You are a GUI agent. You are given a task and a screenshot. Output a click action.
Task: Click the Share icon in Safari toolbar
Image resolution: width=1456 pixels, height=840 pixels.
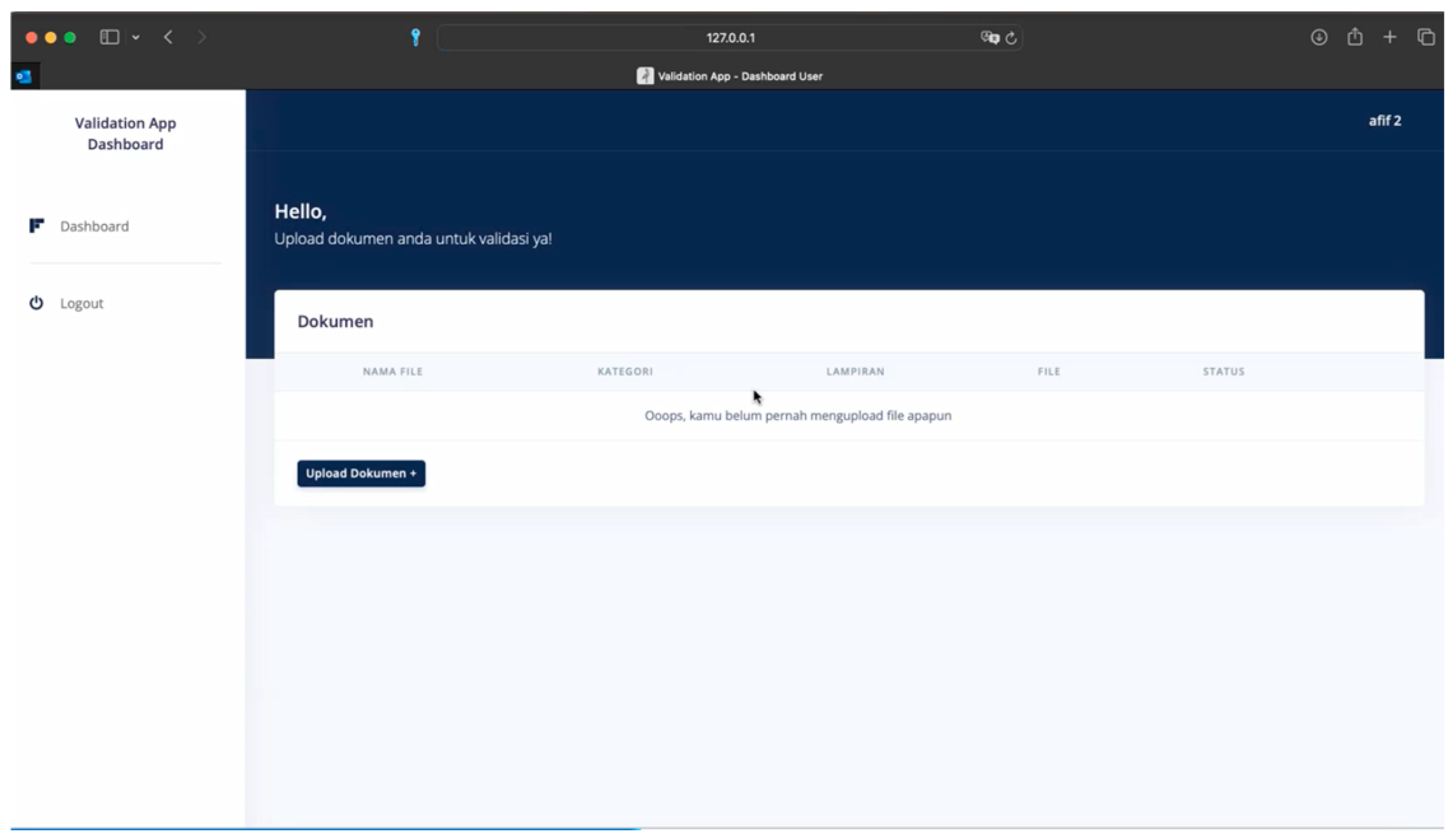1355,37
